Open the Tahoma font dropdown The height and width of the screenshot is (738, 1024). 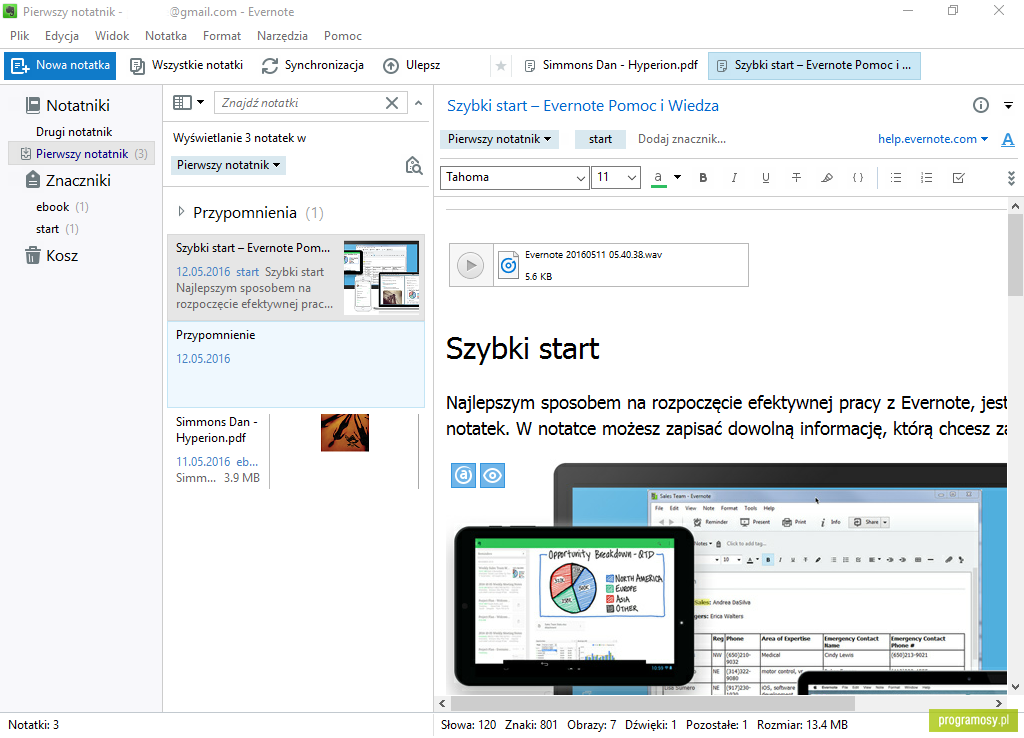tap(515, 178)
